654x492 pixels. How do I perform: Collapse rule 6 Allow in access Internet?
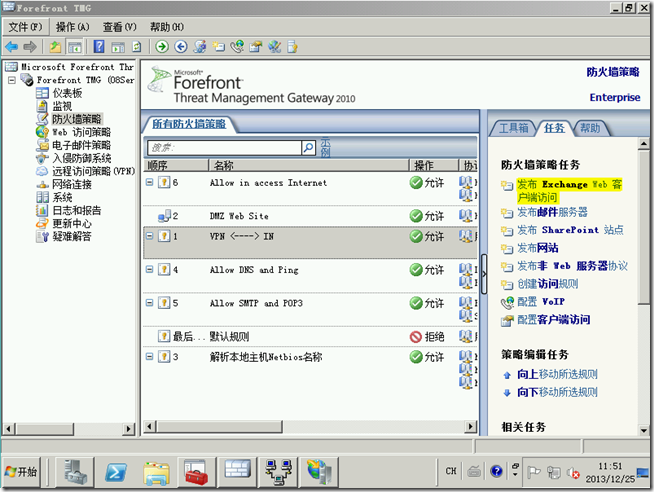coord(149,182)
